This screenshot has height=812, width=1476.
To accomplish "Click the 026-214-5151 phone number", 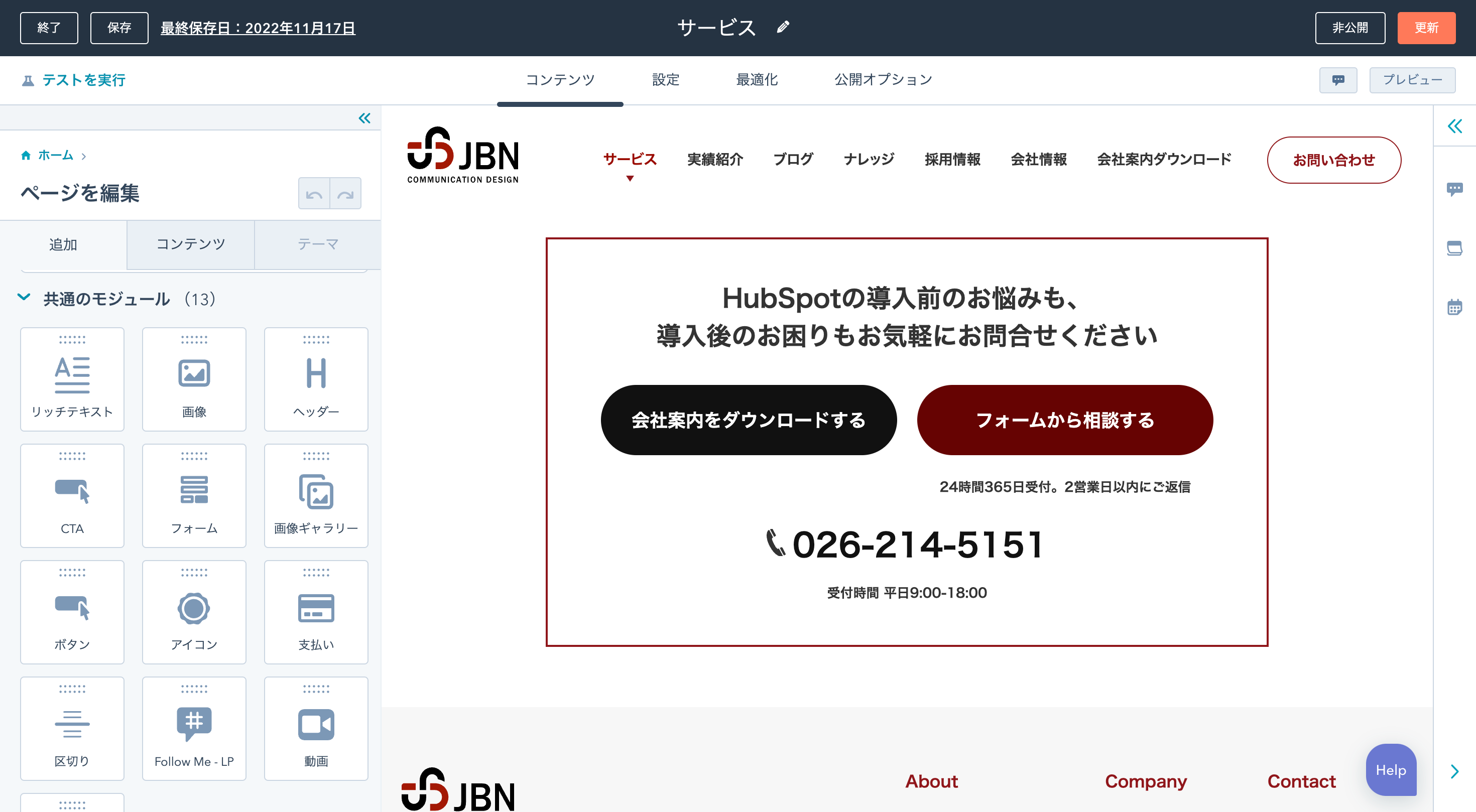I will [917, 544].
